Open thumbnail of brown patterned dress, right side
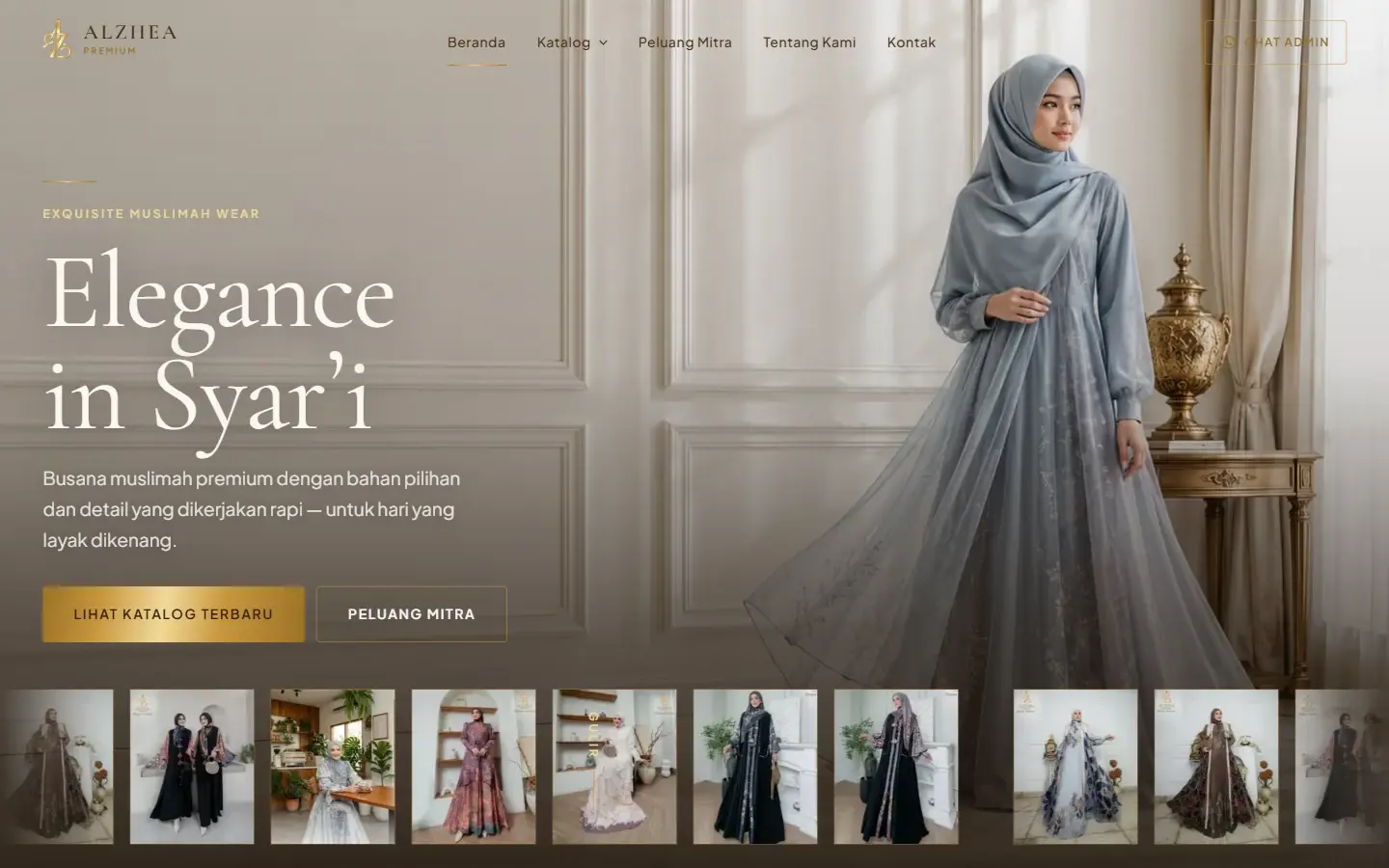Viewport: 1389px width, 868px height. pos(1216,767)
